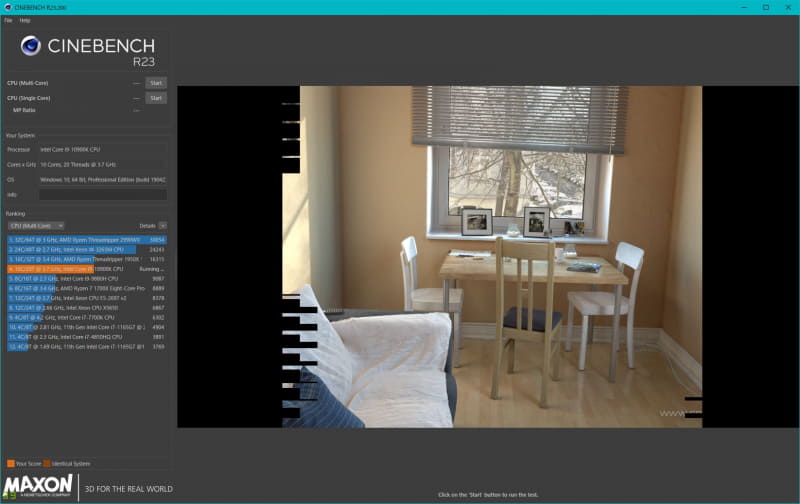Select the AMD Ryzen Threadripper 2990WX ranking row
Viewport: 800px width, 504px height.
87,240
